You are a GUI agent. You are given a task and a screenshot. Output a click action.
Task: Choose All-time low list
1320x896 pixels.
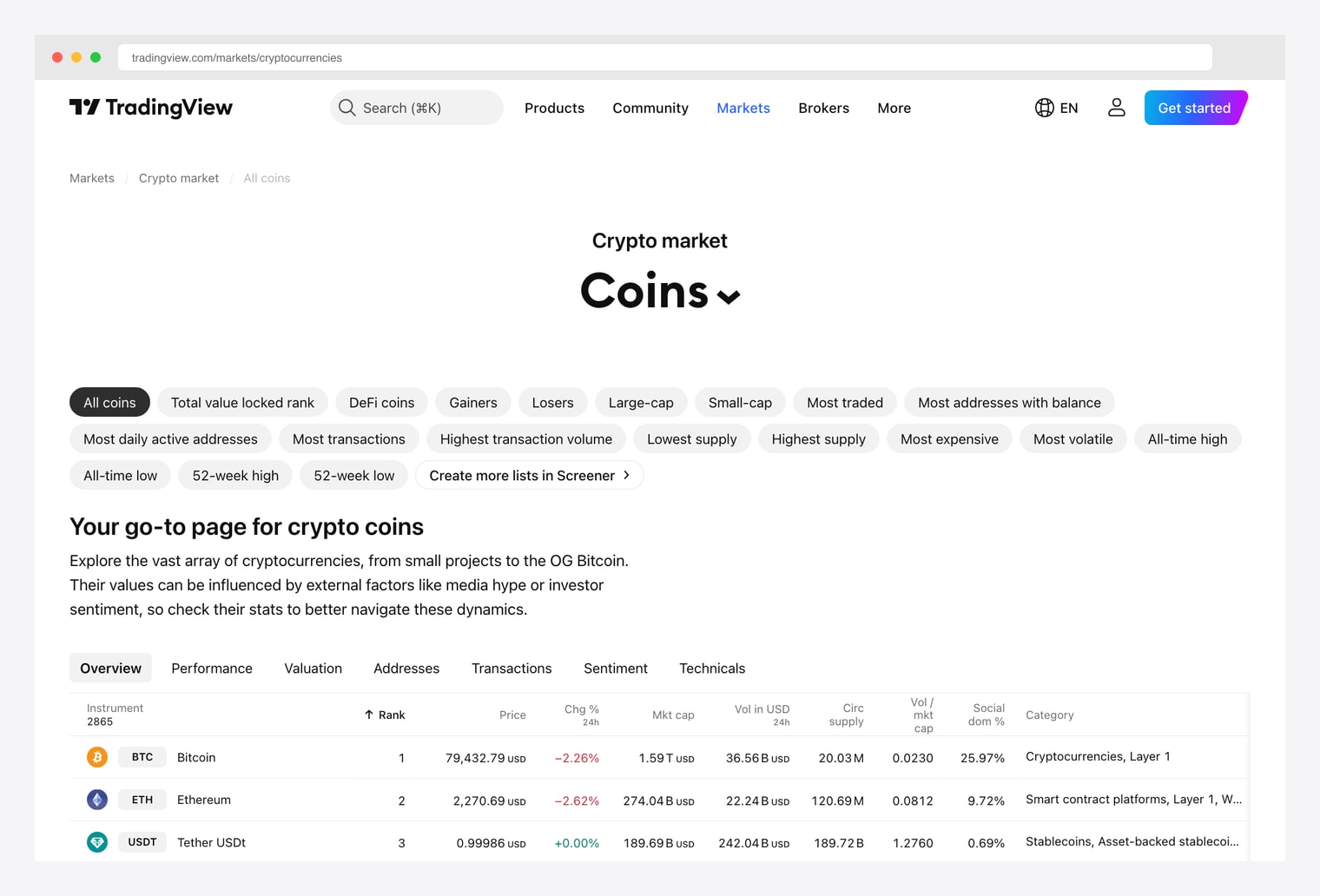click(121, 476)
